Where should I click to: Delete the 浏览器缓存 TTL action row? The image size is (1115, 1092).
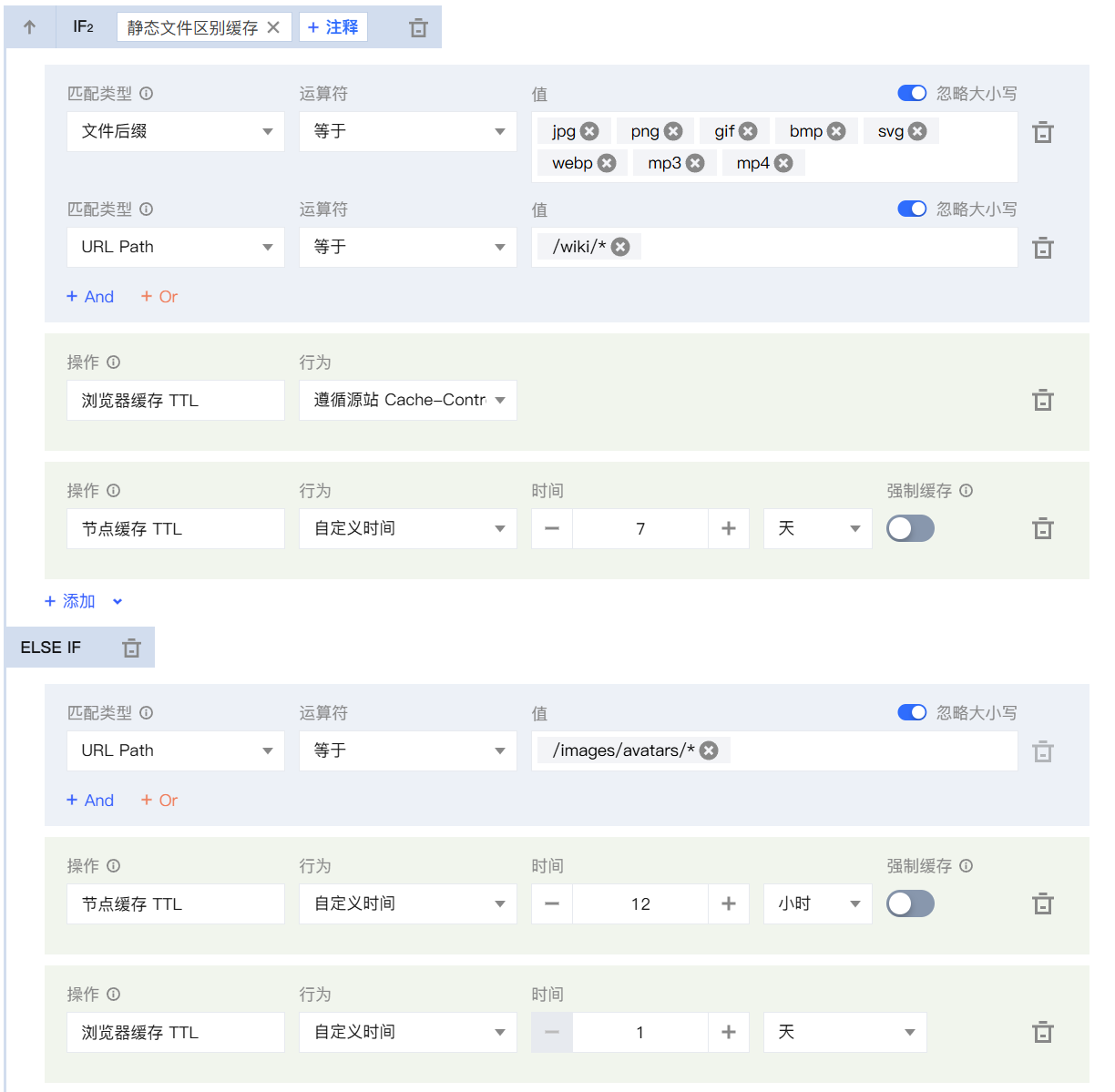[x=1042, y=400]
